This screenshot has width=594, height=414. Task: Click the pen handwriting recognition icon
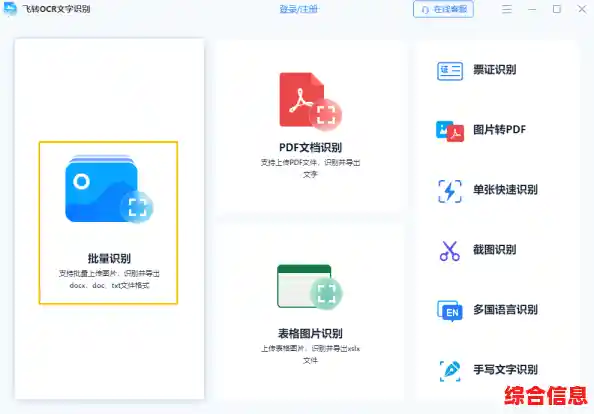(450, 371)
